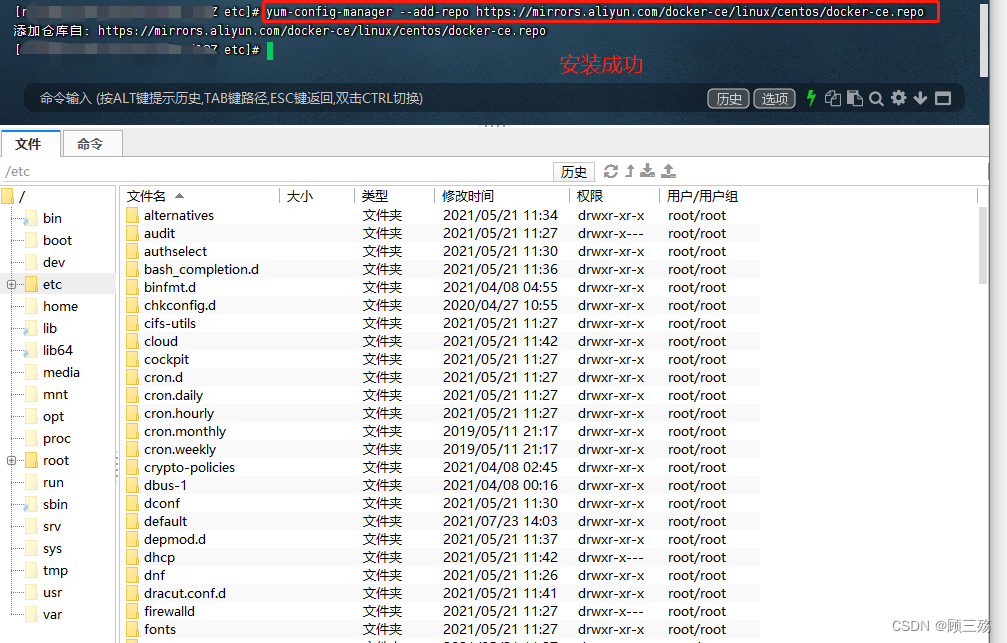Click the 历史 button above the file list
This screenshot has width=1007, height=643.
coord(574,171)
